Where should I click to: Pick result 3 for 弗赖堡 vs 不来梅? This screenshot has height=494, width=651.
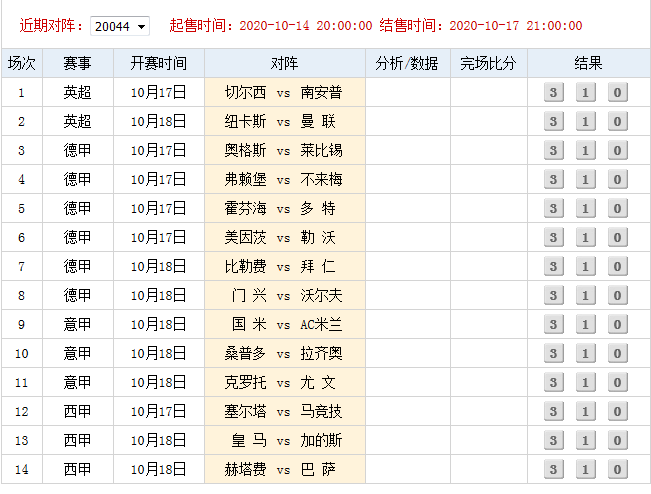tap(553, 179)
